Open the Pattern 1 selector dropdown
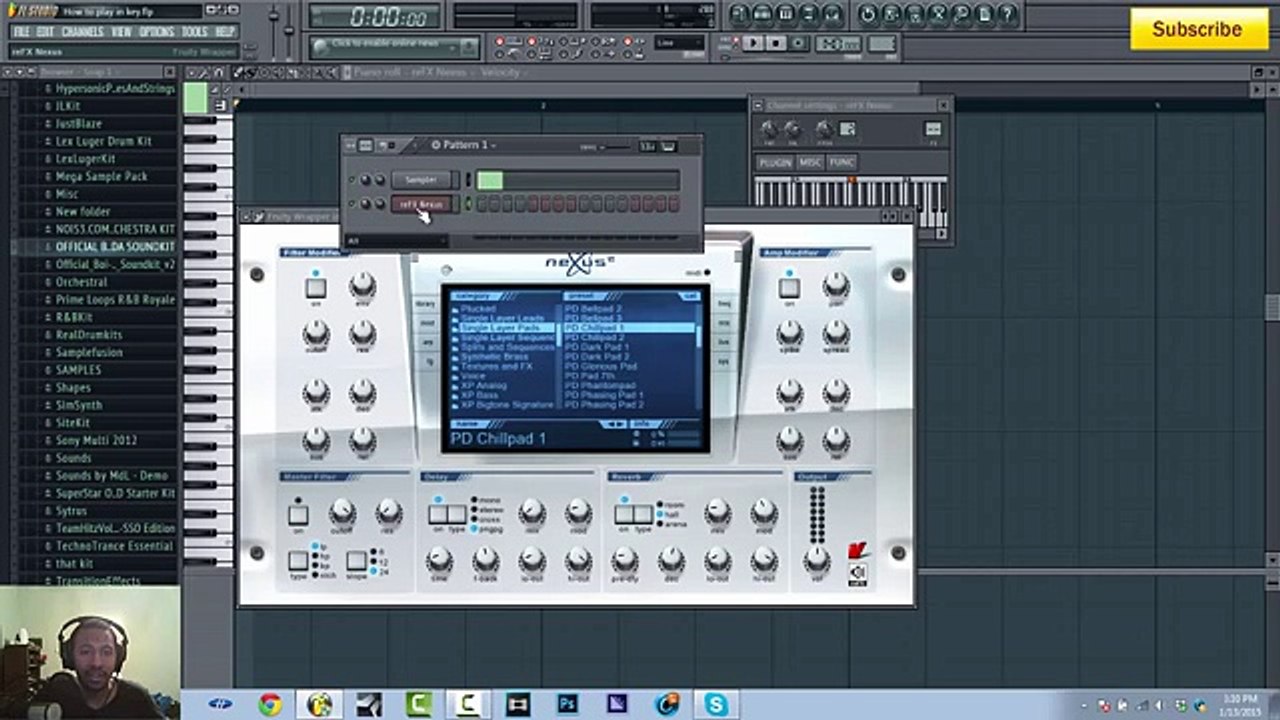Viewport: 1280px width, 720px height. point(465,146)
